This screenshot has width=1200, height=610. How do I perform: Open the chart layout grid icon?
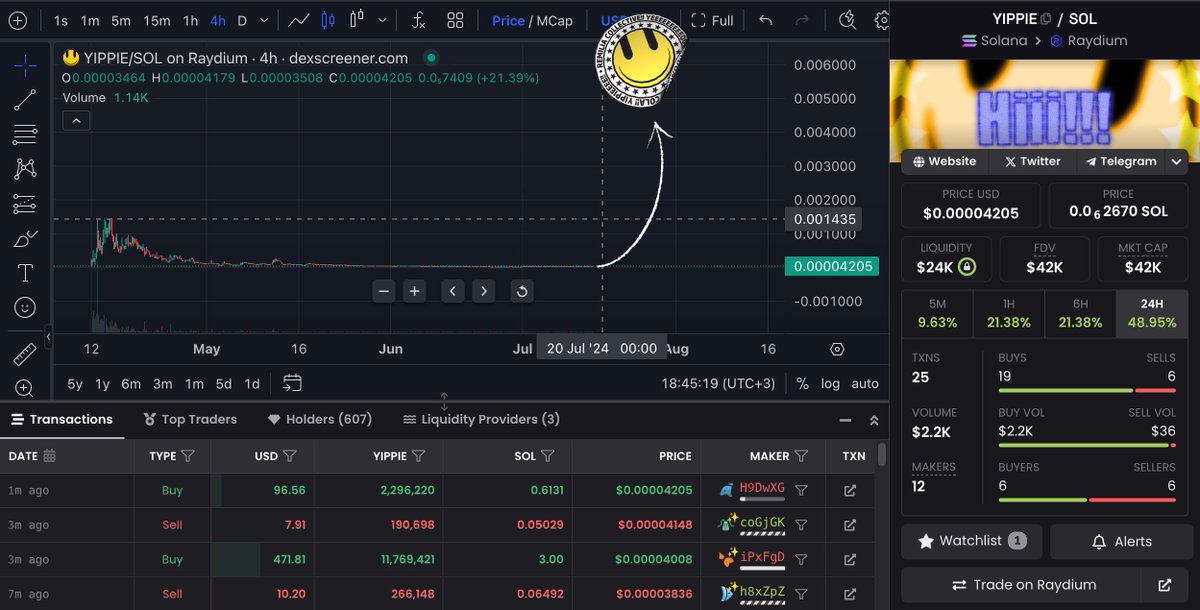click(455, 20)
